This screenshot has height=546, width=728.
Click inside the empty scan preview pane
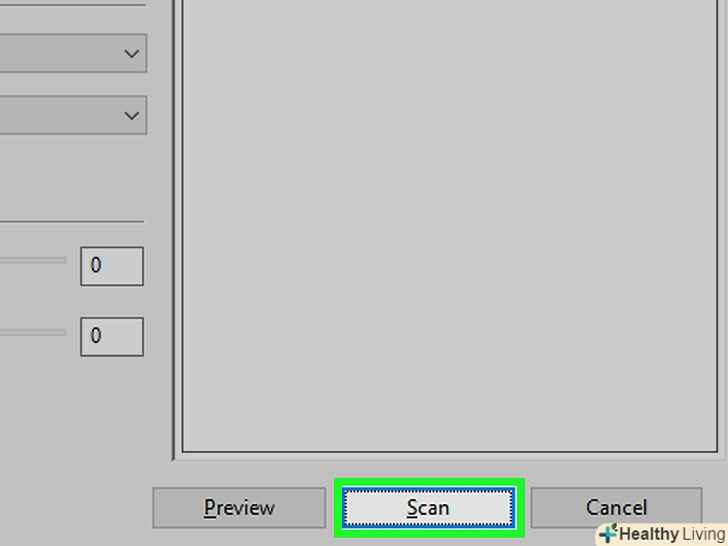(450, 223)
